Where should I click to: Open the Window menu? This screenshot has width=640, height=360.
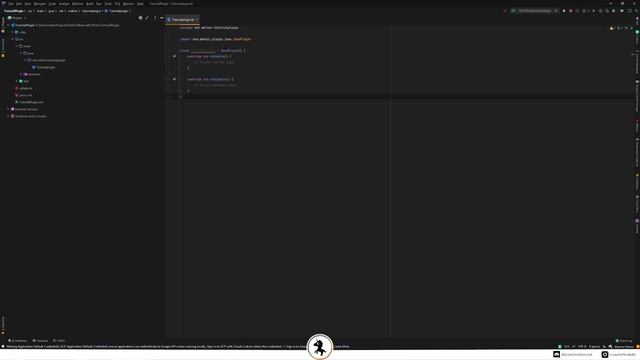pyautogui.click(x=129, y=4)
